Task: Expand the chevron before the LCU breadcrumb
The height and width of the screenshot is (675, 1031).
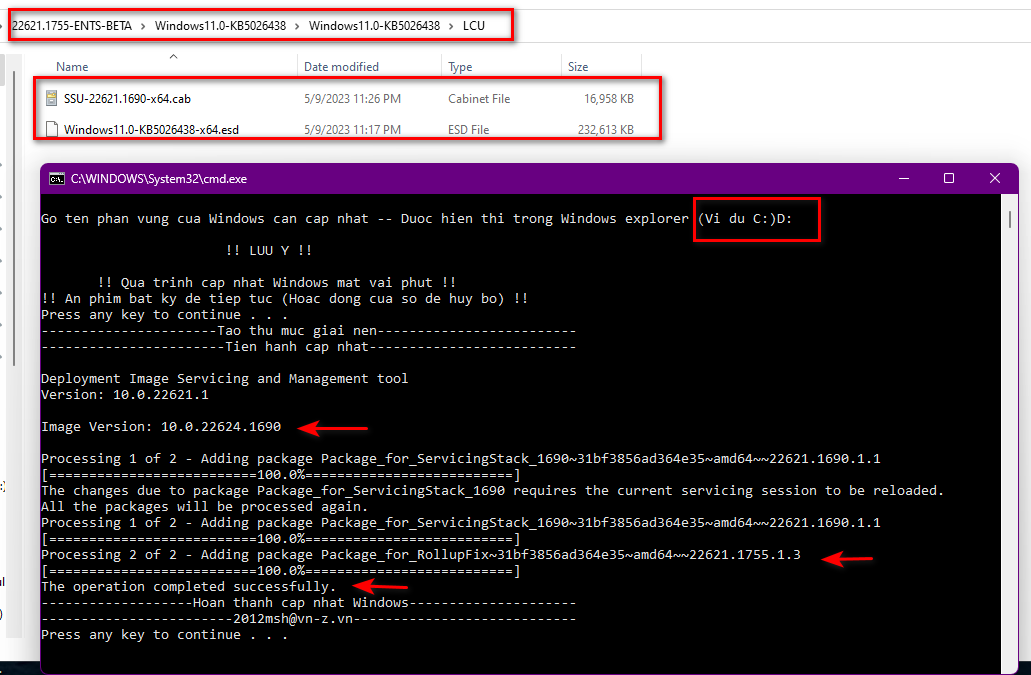Action: 451,26
